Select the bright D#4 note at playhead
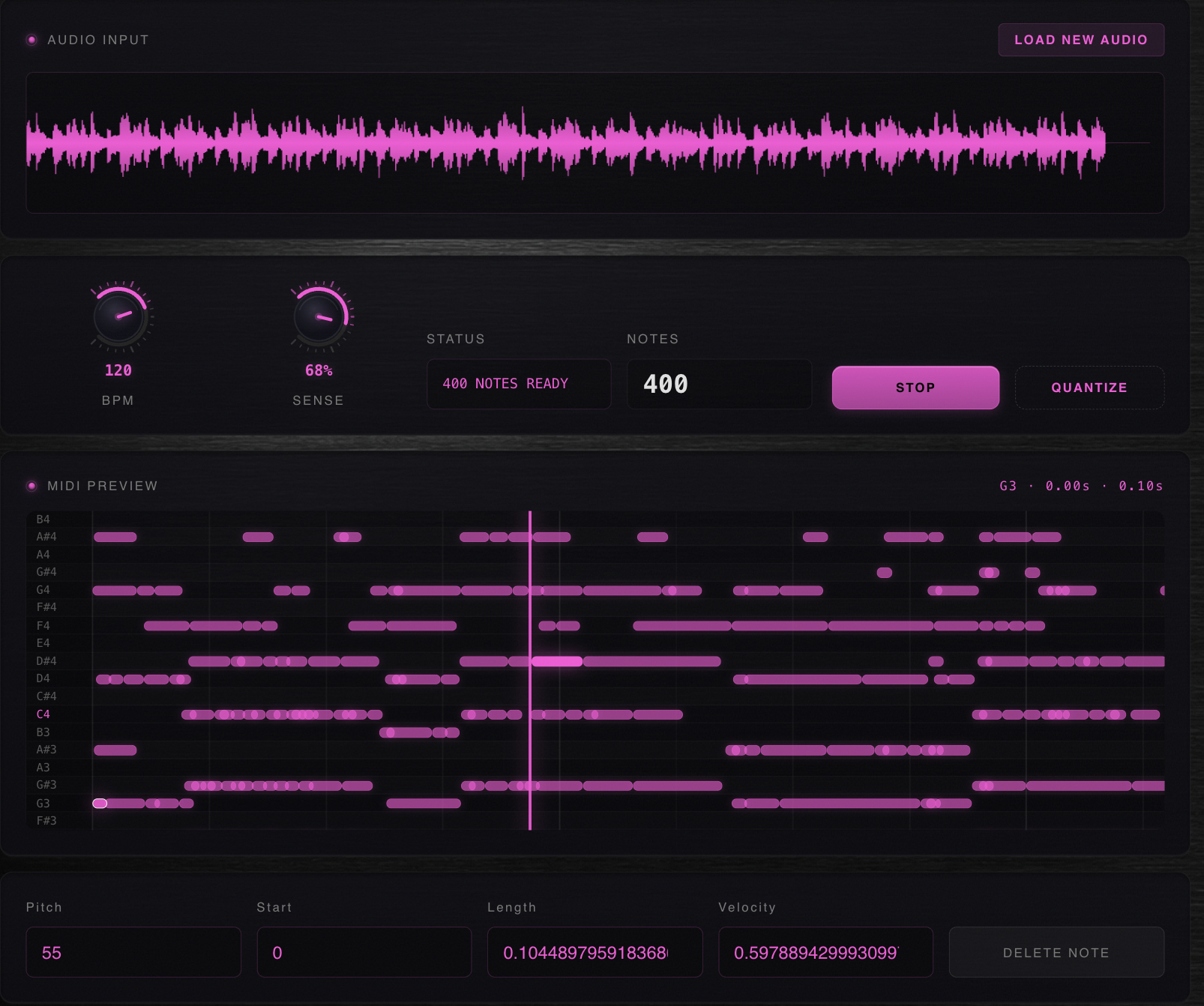1204x1006 pixels. [x=557, y=661]
